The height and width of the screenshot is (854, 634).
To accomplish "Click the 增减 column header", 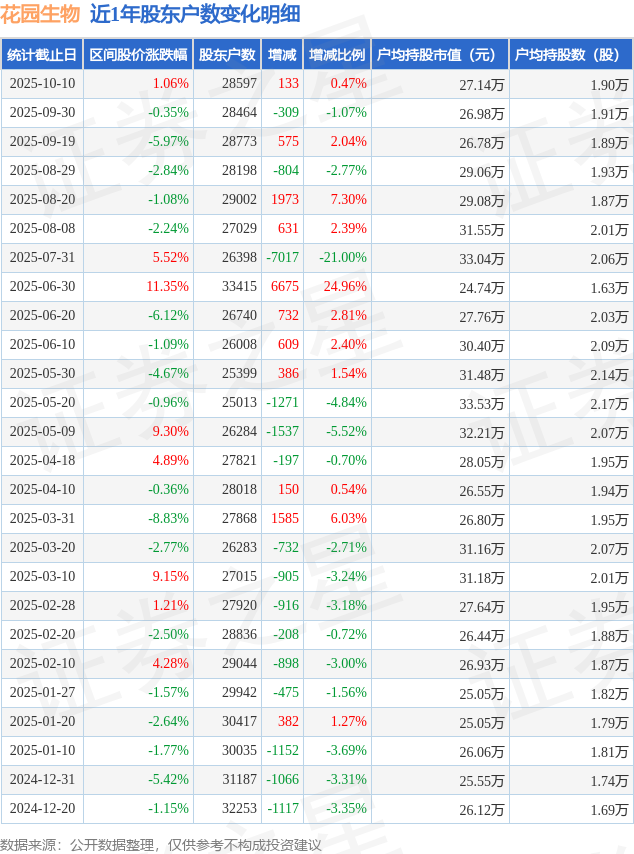I will 282,55.
